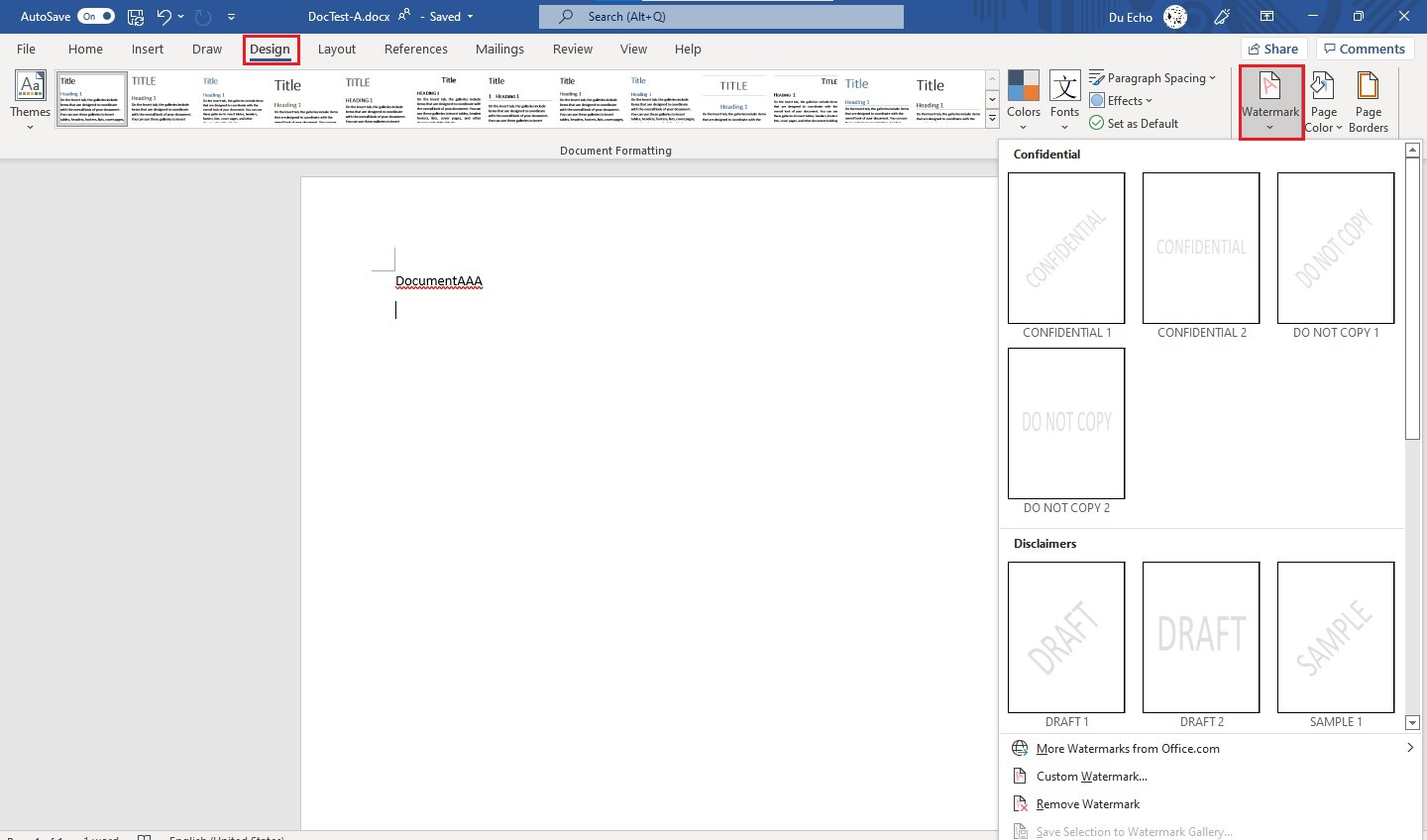Open the Colors palette for document formatting

pyautogui.click(x=1023, y=99)
